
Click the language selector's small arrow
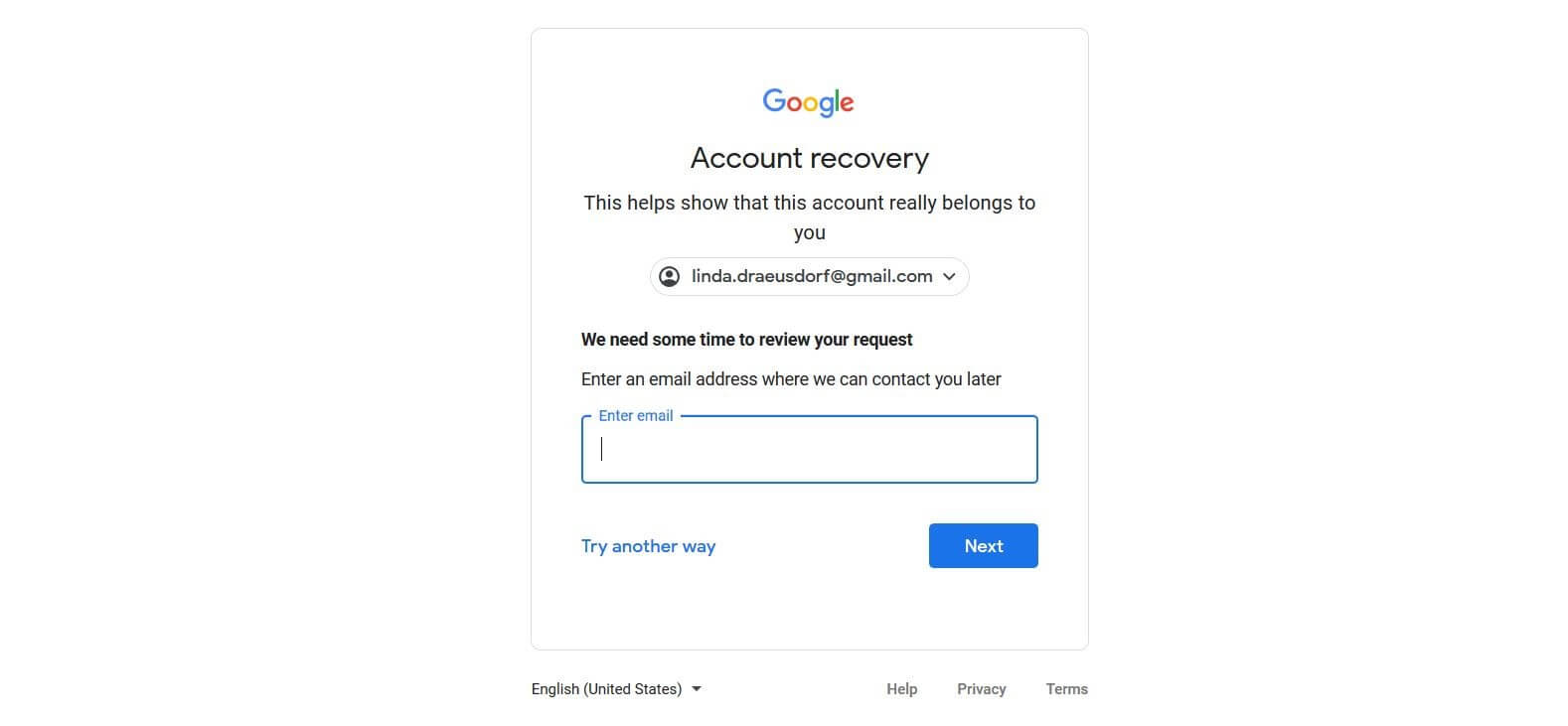pyautogui.click(x=696, y=689)
